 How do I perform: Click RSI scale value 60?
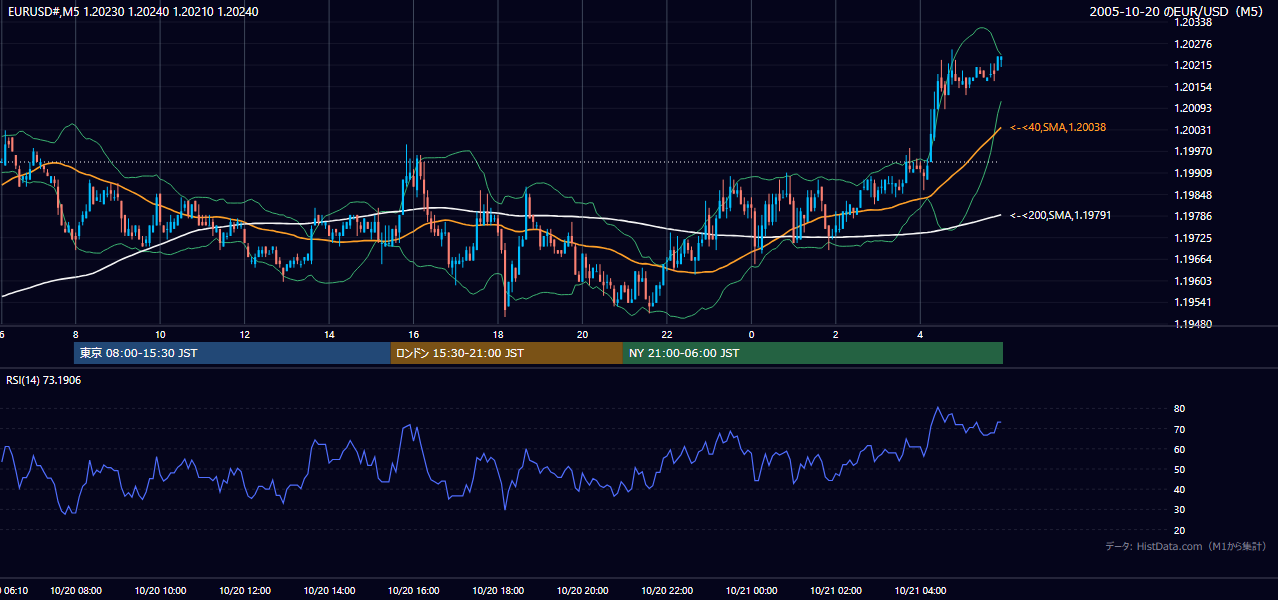[1180, 449]
